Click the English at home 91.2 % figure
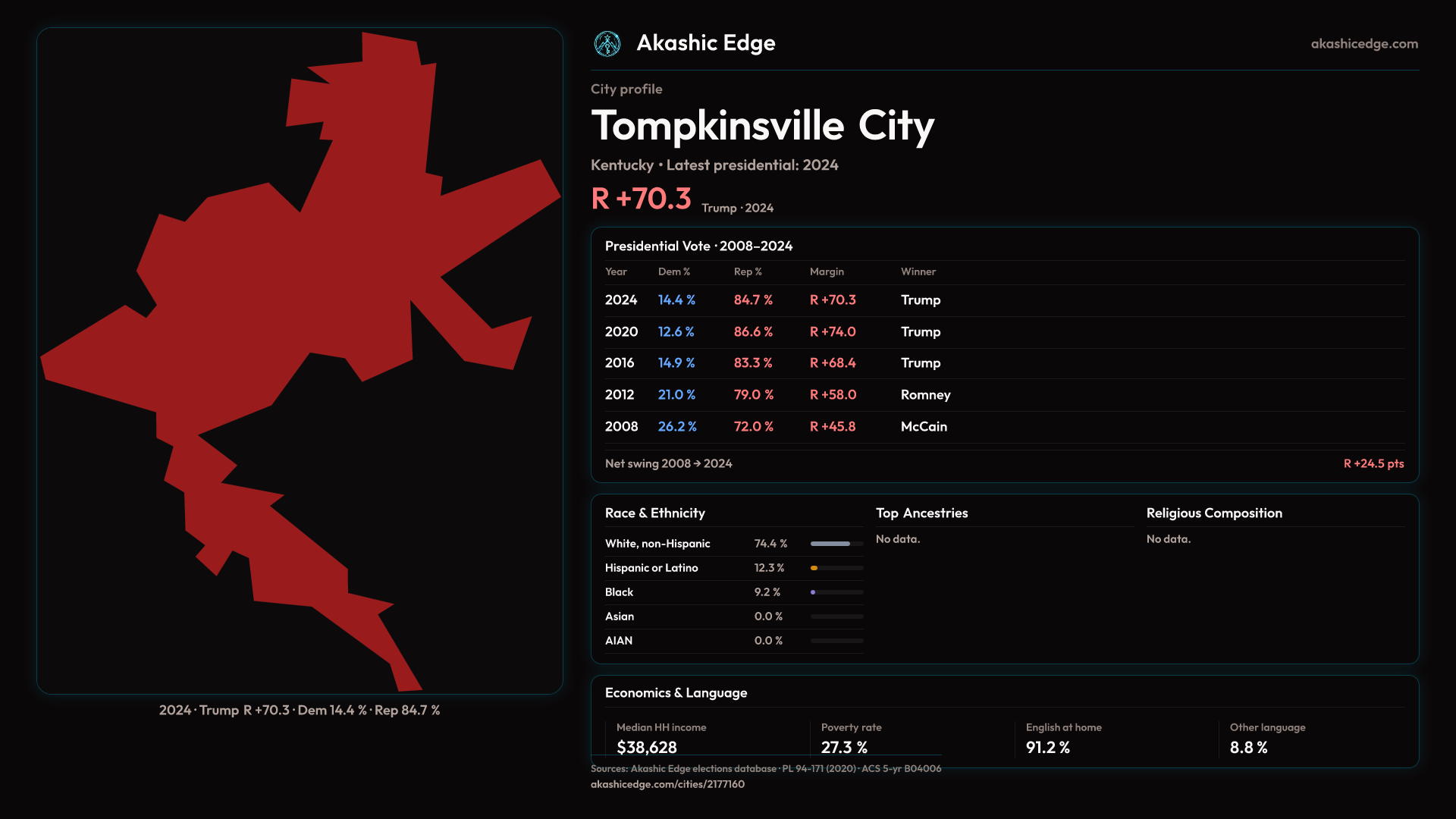 click(1047, 748)
